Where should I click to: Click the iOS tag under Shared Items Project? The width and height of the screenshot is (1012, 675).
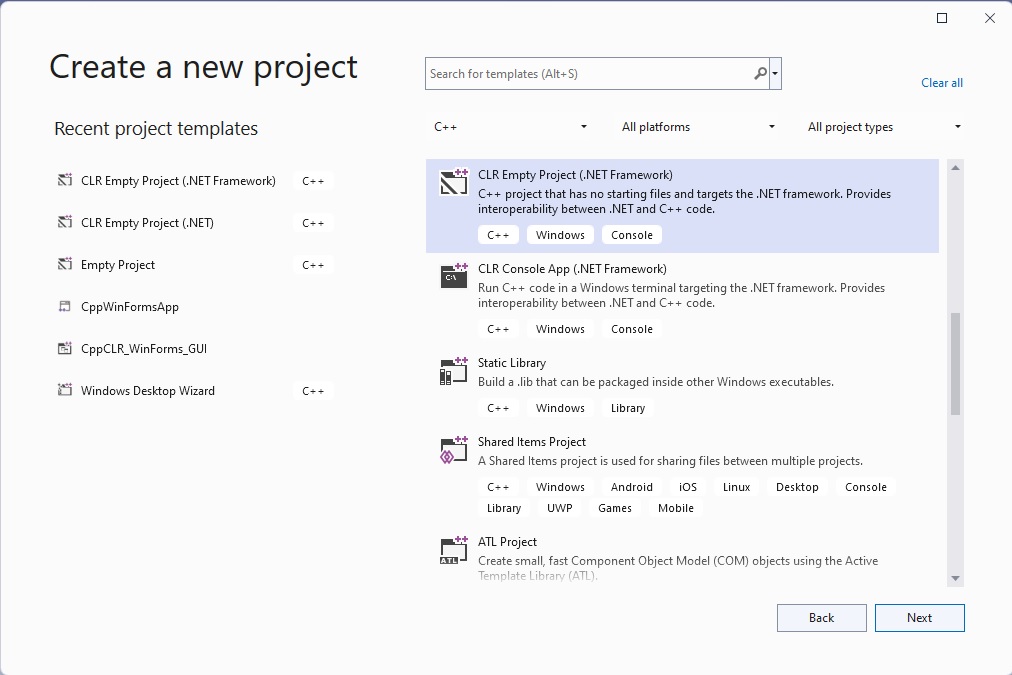tap(688, 487)
